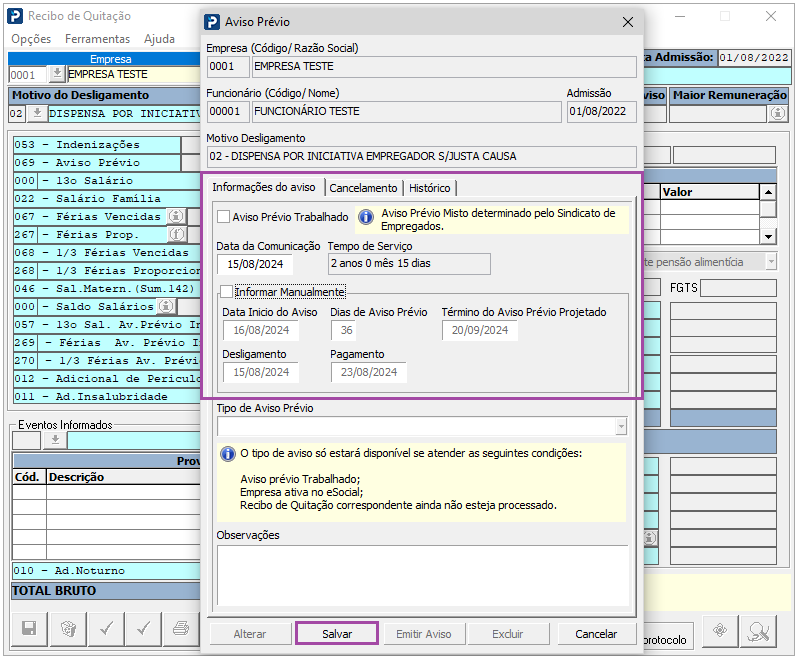Click the down arrow of Valor list scrollbar

(768, 236)
